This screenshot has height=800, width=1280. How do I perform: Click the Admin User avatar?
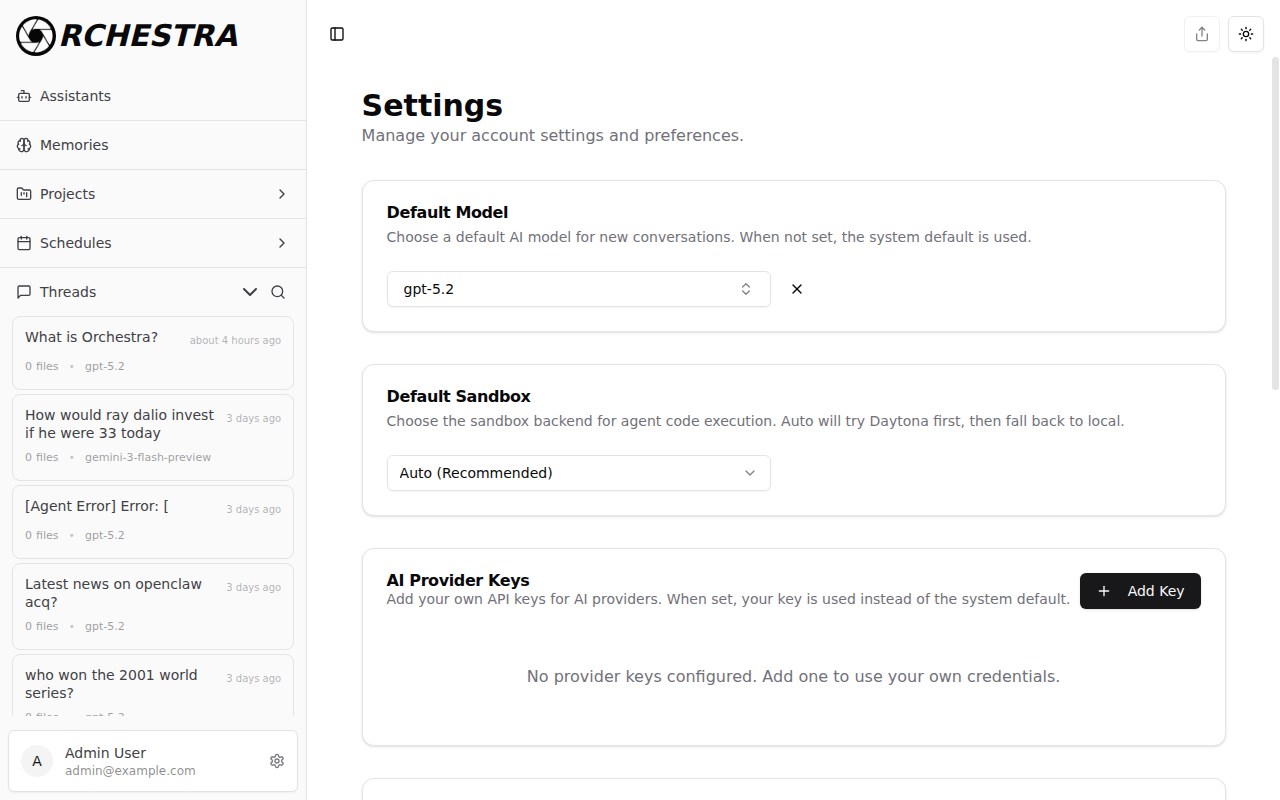37,761
